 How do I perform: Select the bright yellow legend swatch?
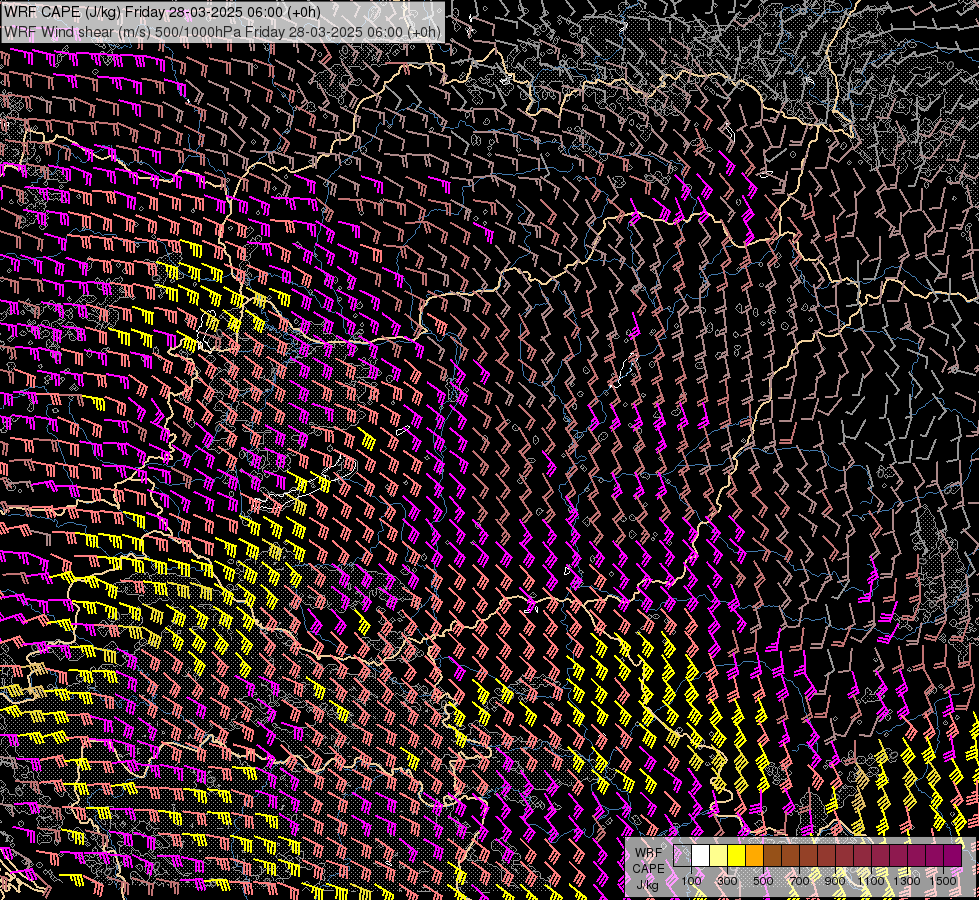coord(737,855)
